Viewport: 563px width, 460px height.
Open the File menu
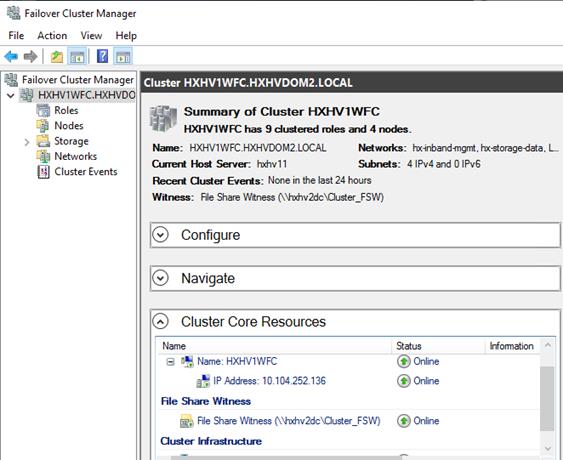click(x=16, y=36)
